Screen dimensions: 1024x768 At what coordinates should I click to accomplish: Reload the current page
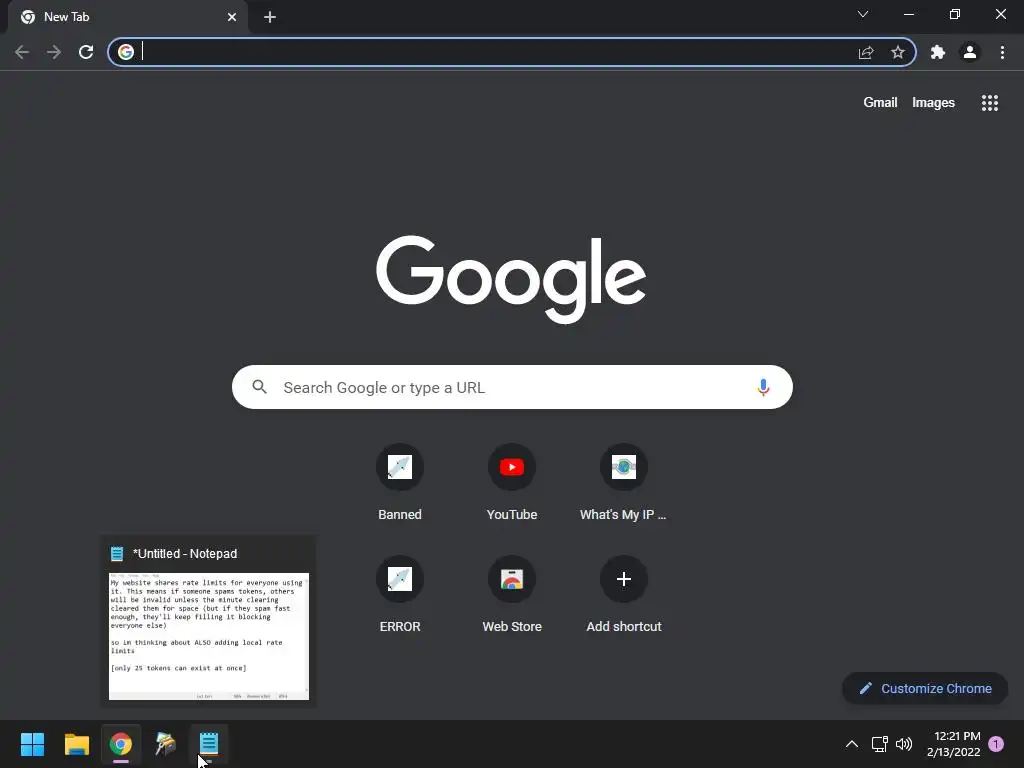click(86, 52)
